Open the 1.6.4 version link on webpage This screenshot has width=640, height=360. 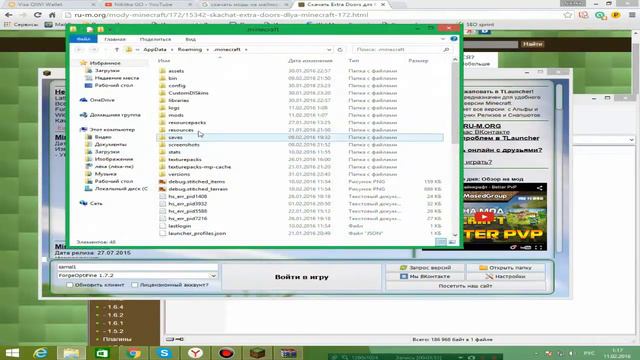(113, 307)
